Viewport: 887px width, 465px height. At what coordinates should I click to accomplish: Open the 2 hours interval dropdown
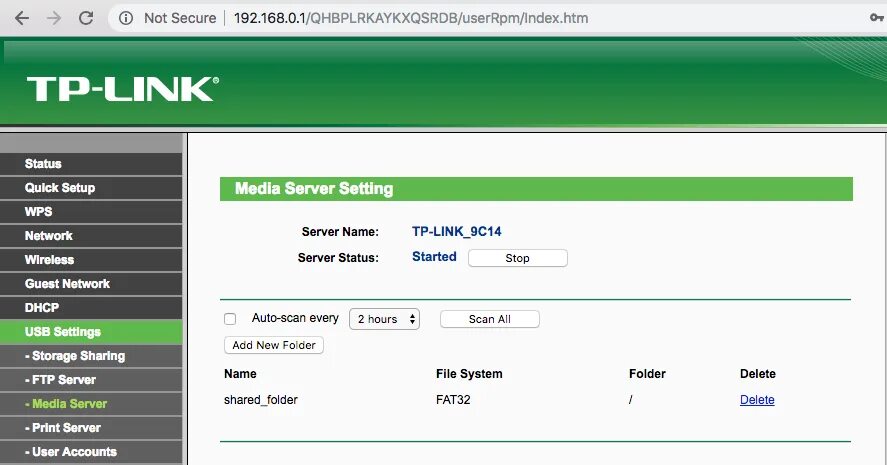[384, 319]
